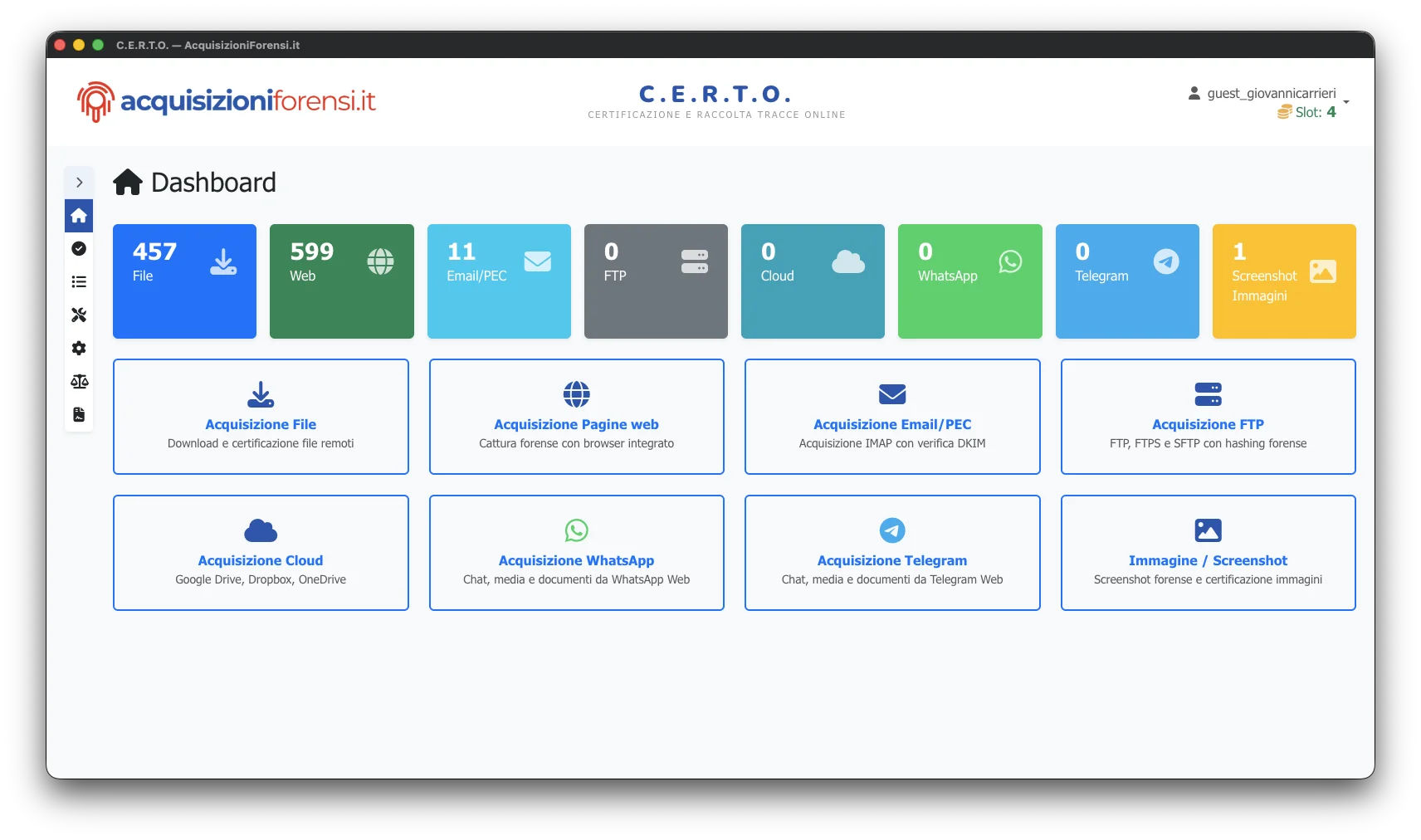Select the 11 Email/PEC counter tile
Image resolution: width=1421 pixels, height=840 pixels.
pos(499,281)
